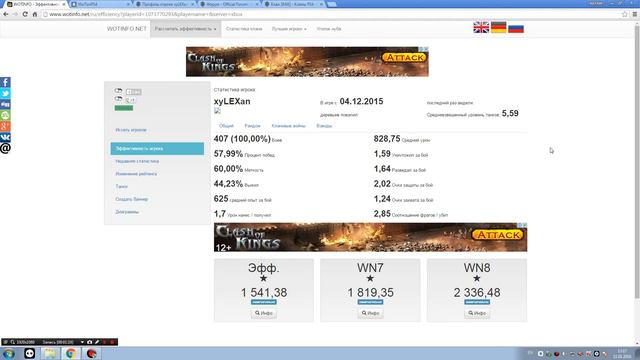Go back with the browser back arrow
The width and height of the screenshot is (640, 360).
(6, 14)
